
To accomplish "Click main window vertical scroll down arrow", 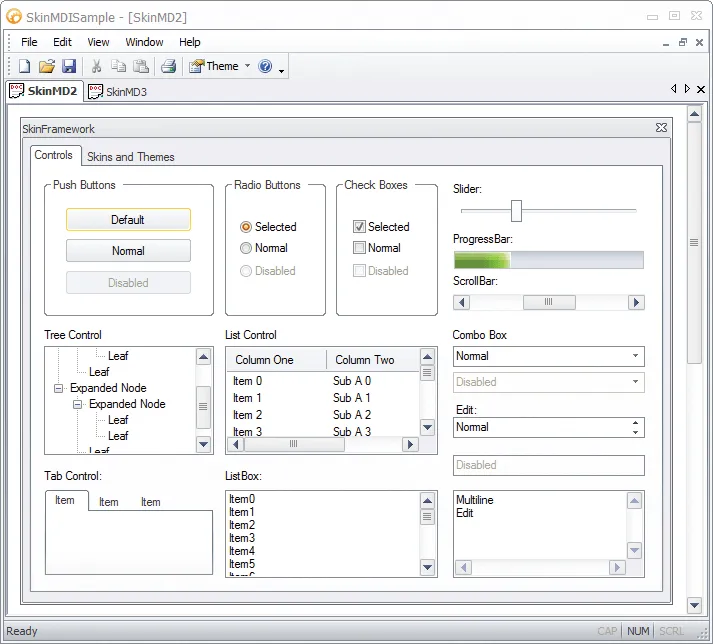I will click(694, 605).
